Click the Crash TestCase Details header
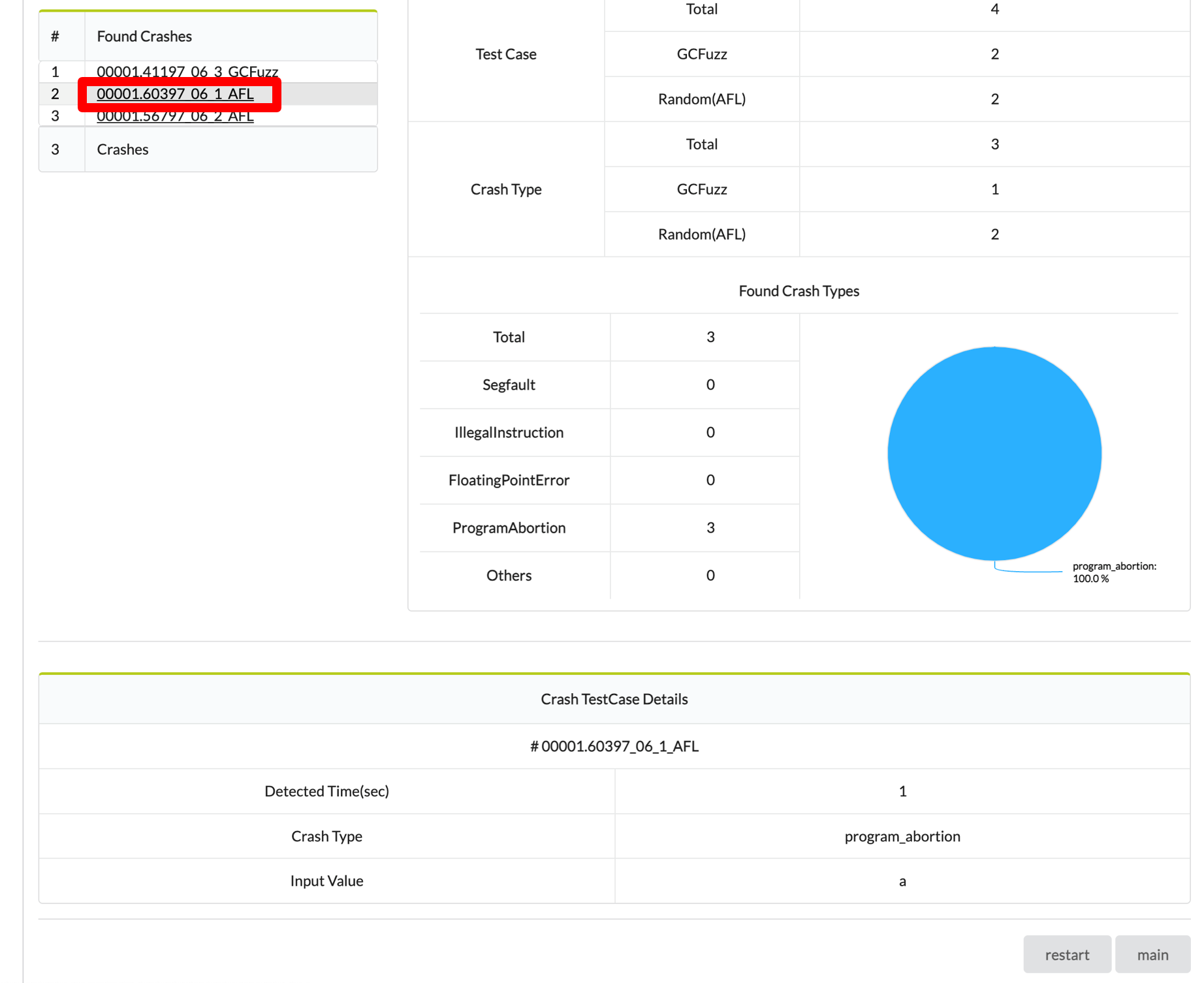The width and height of the screenshot is (1204, 983). click(614, 699)
